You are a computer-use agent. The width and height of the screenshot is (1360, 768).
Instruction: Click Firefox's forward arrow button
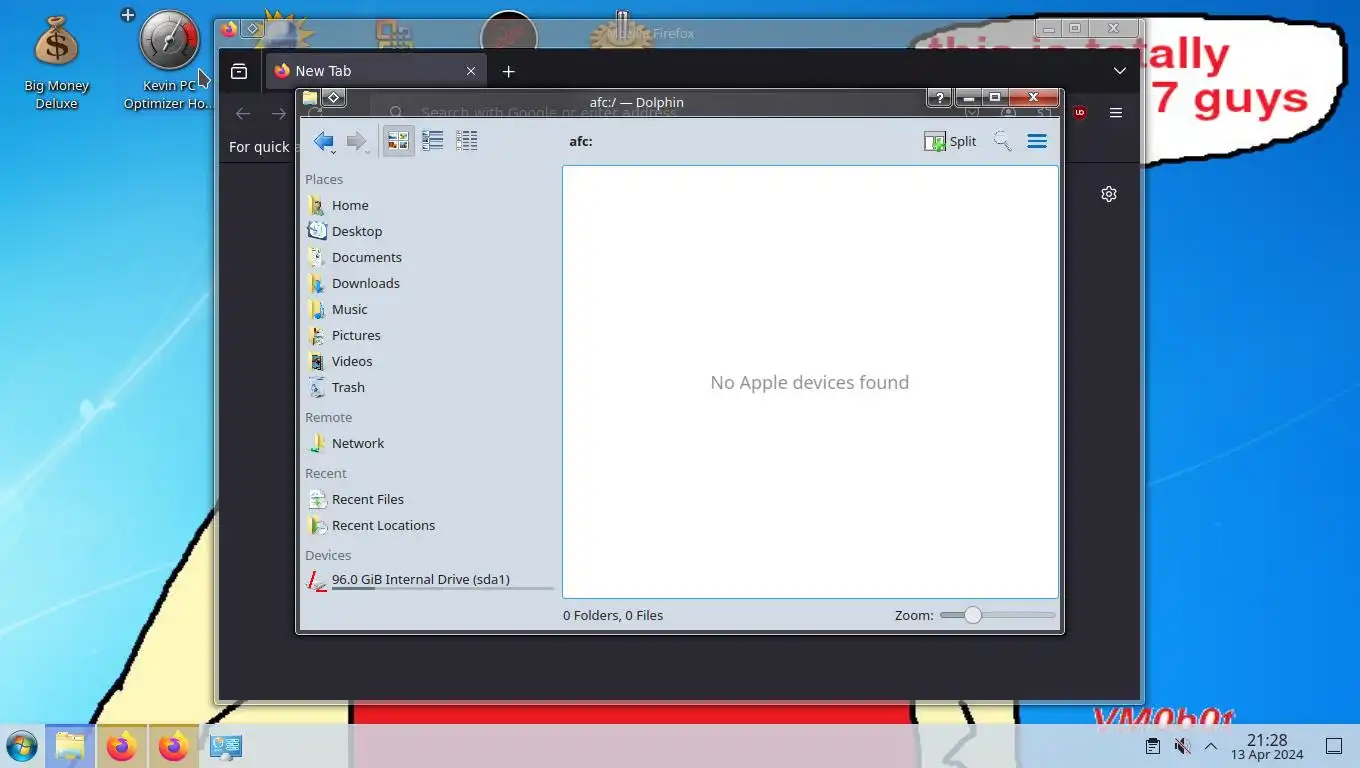click(279, 113)
